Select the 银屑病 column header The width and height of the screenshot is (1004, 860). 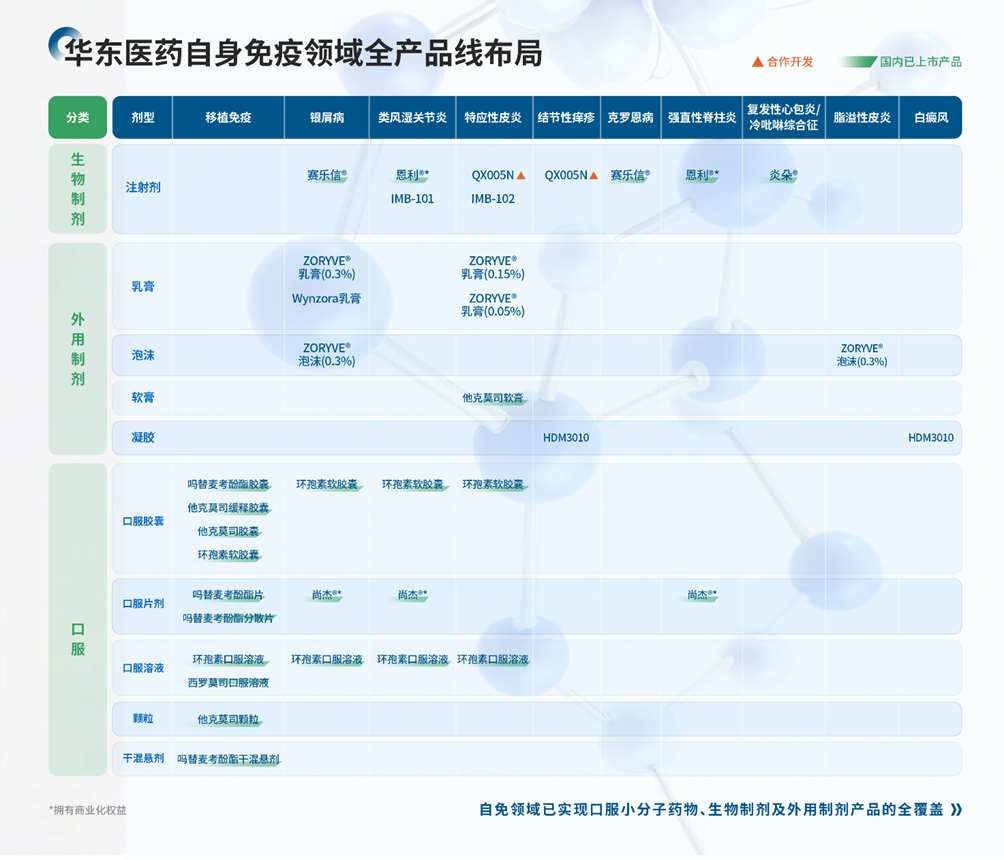[325, 117]
